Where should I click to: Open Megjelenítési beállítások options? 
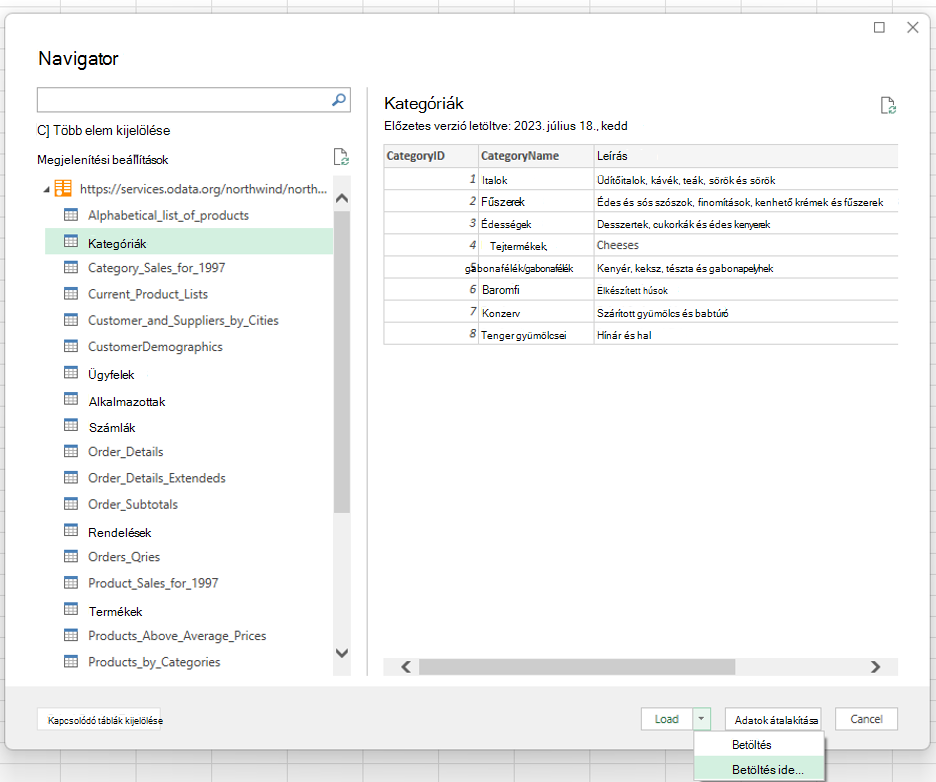point(103,159)
